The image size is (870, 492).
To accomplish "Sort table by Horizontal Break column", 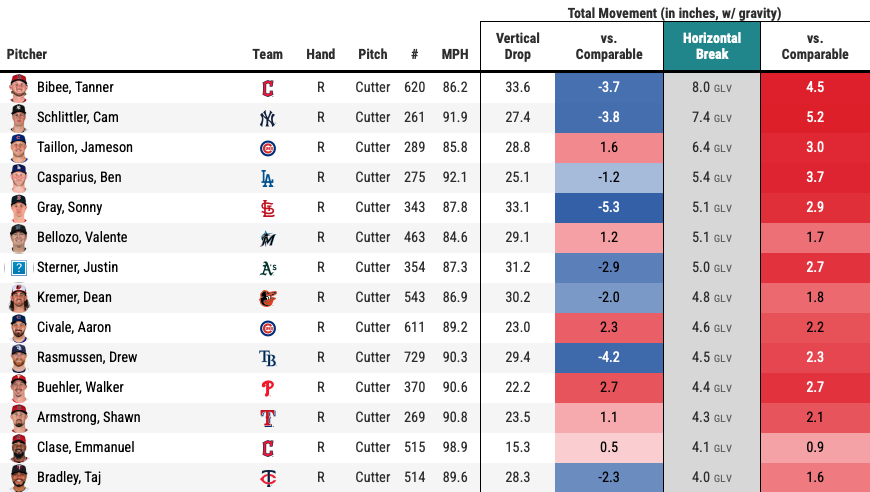I will 712,46.
